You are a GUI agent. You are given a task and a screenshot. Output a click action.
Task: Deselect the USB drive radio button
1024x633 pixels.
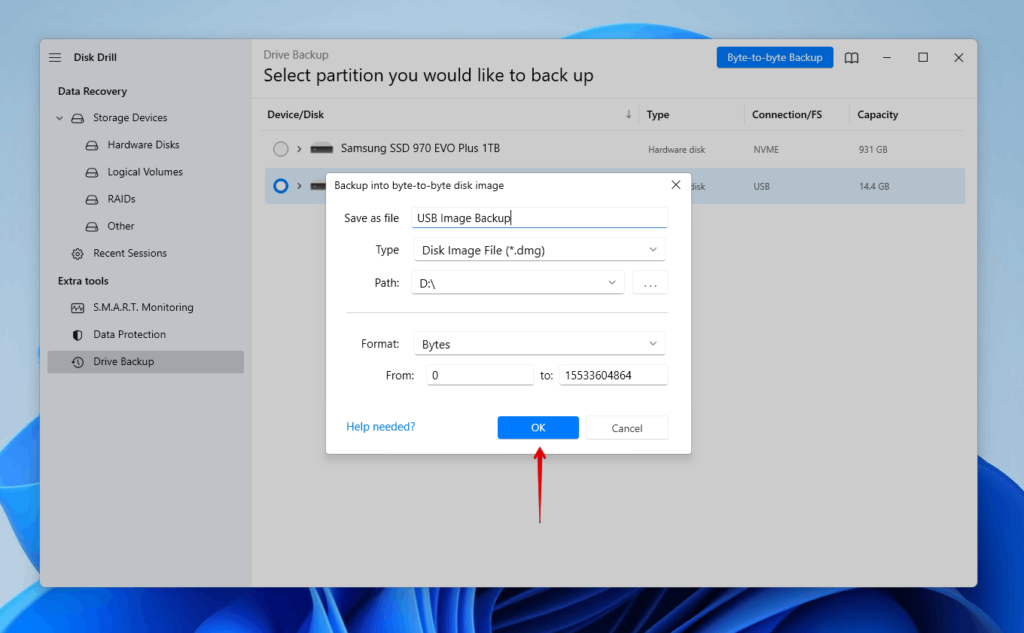pos(280,185)
